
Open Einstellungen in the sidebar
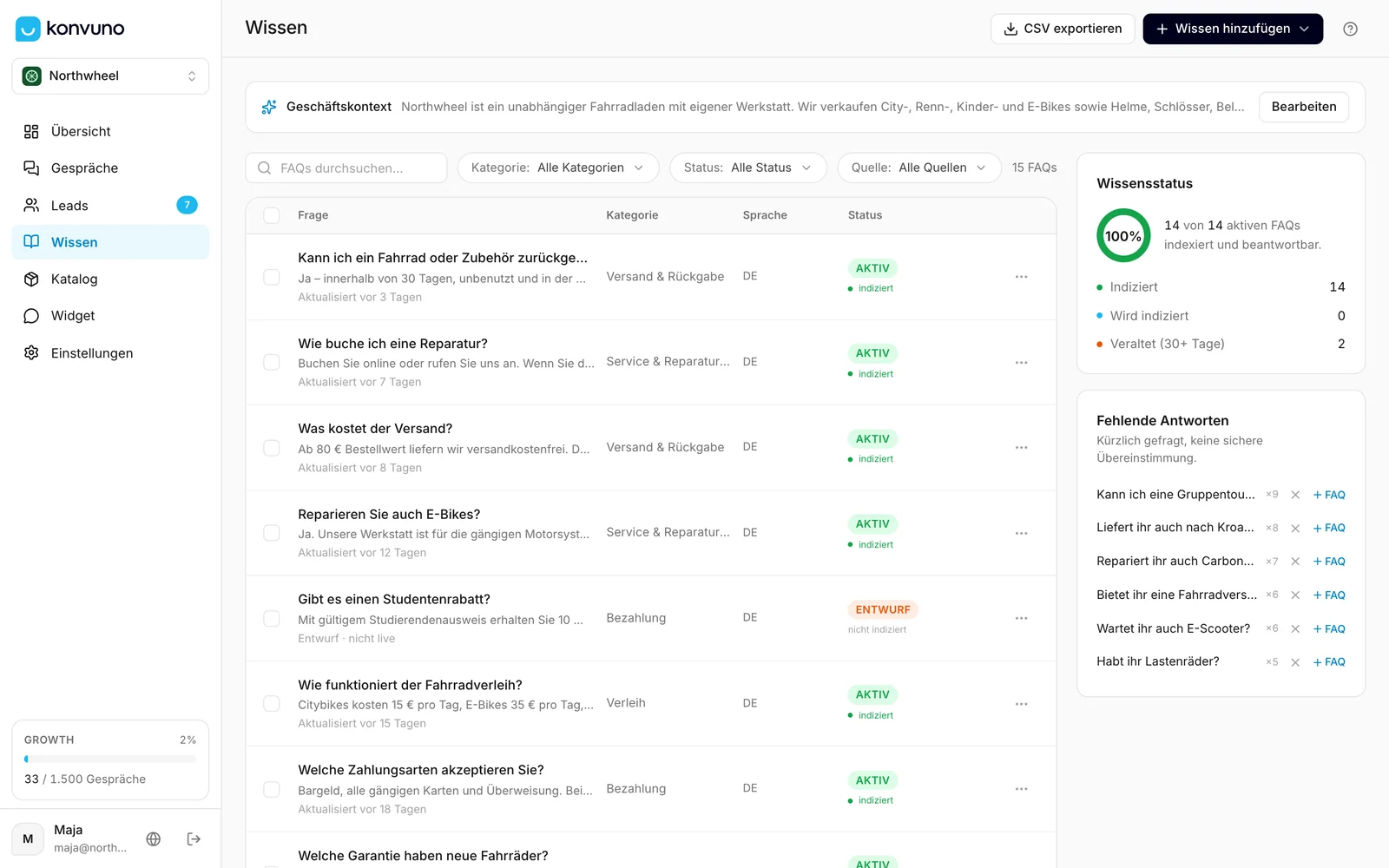click(x=110, y=352)
